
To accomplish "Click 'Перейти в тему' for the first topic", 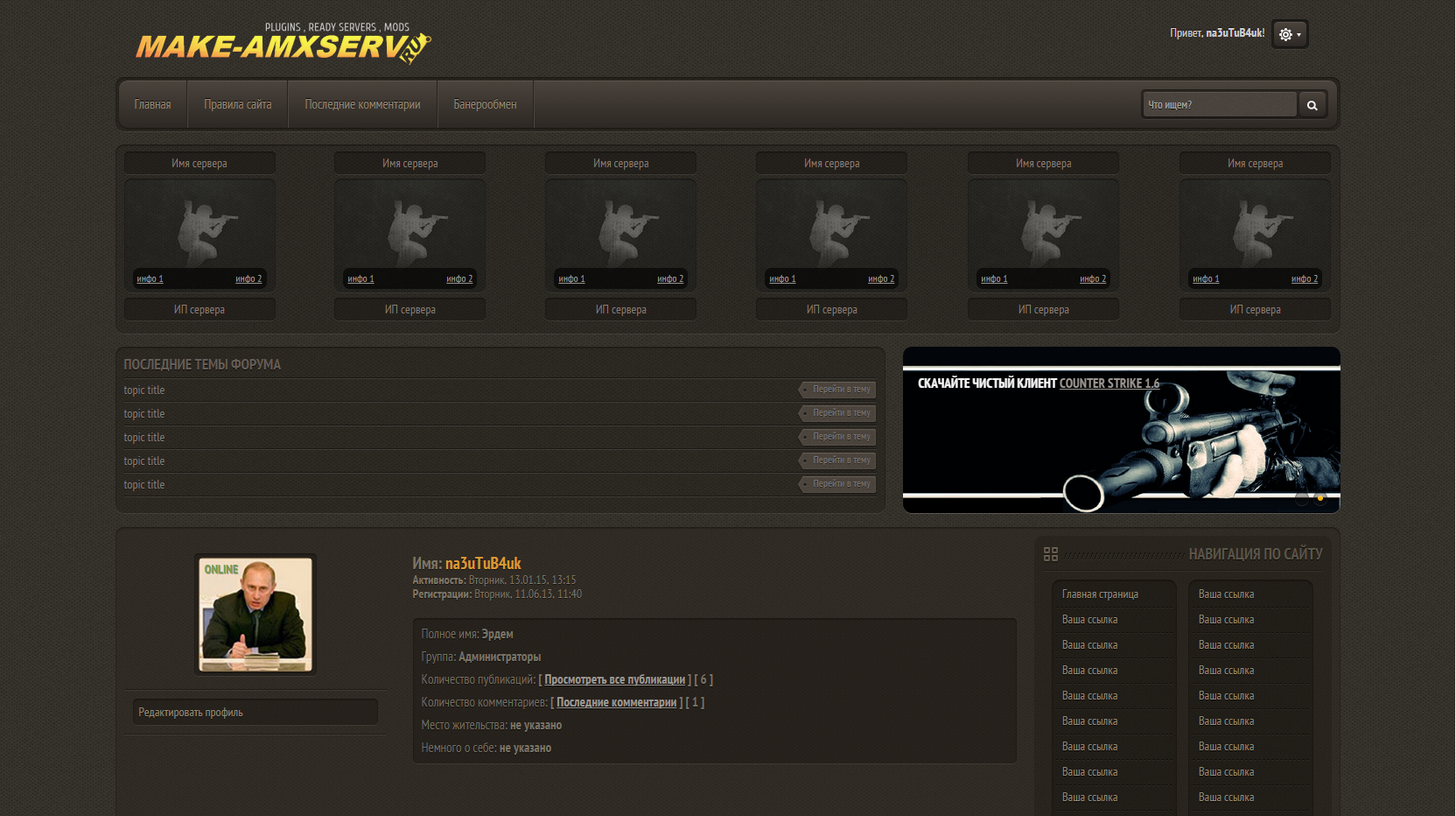I will point(838,390).
